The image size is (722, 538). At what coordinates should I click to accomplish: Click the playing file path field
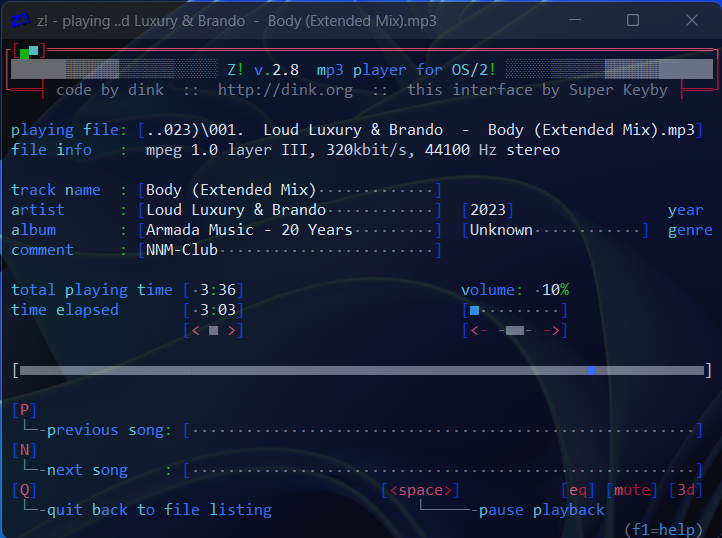(x=420, y=130)
